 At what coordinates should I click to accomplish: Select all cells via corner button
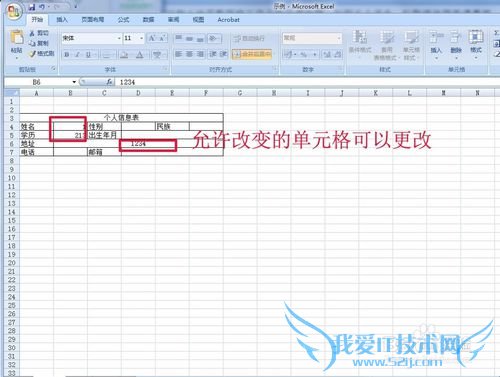(x=12, y=93)
